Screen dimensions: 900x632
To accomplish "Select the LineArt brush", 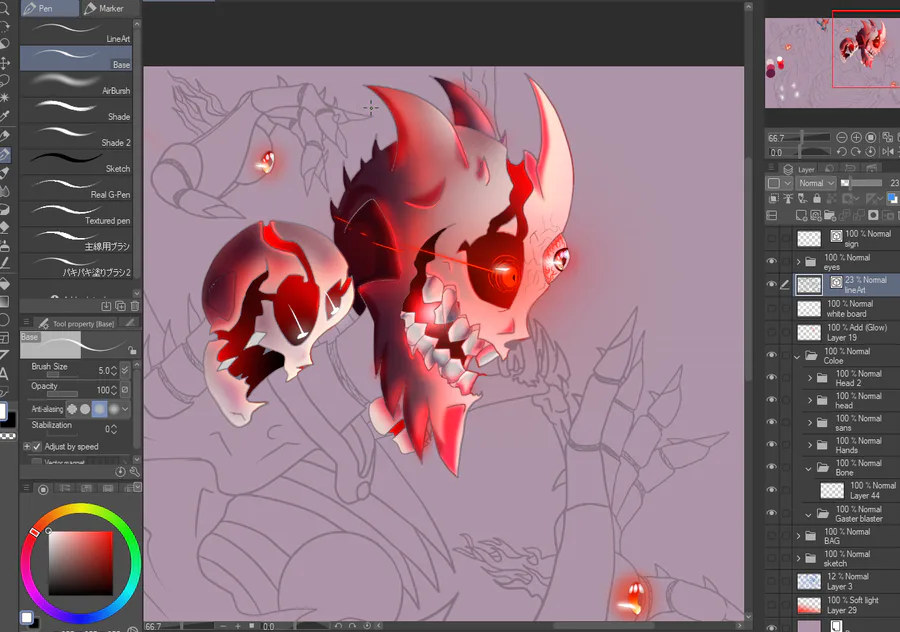I will click(x=76, y=32).
